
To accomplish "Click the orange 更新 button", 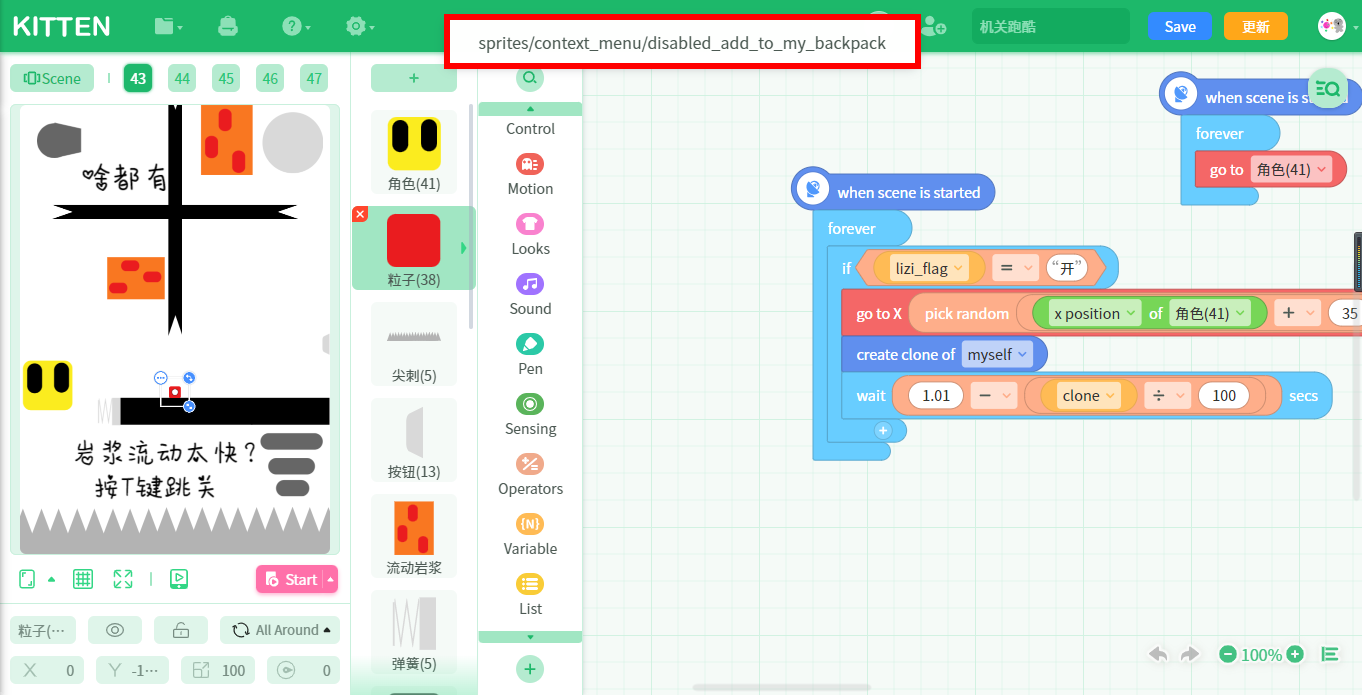I will tap(1256, 27).
